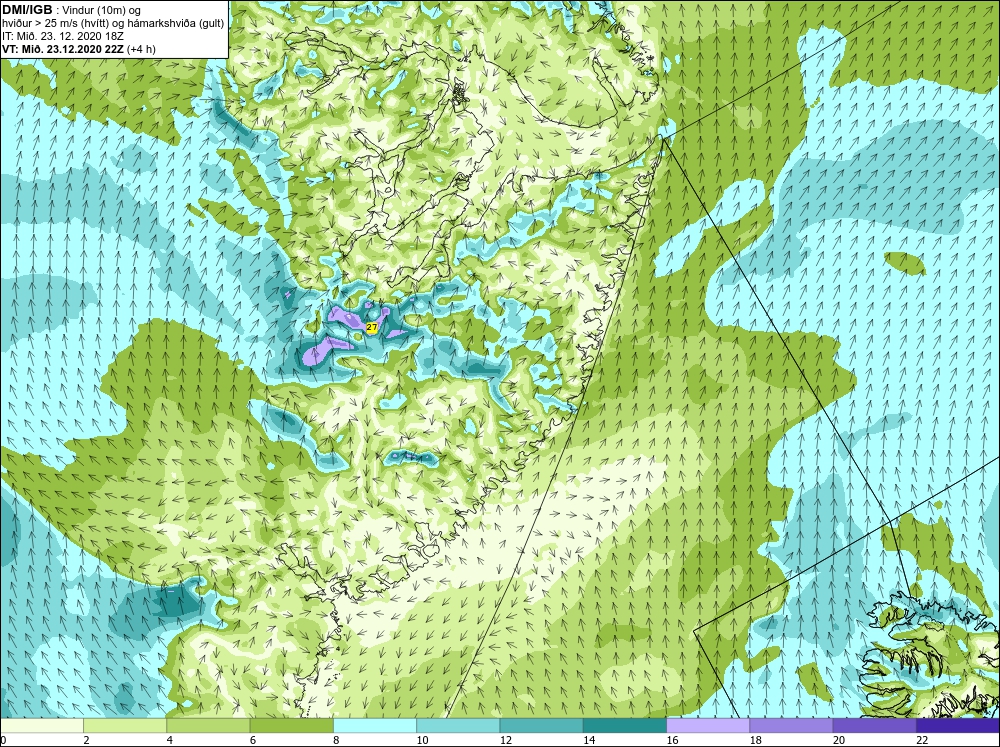Click the legend scale label '14'

589,740
